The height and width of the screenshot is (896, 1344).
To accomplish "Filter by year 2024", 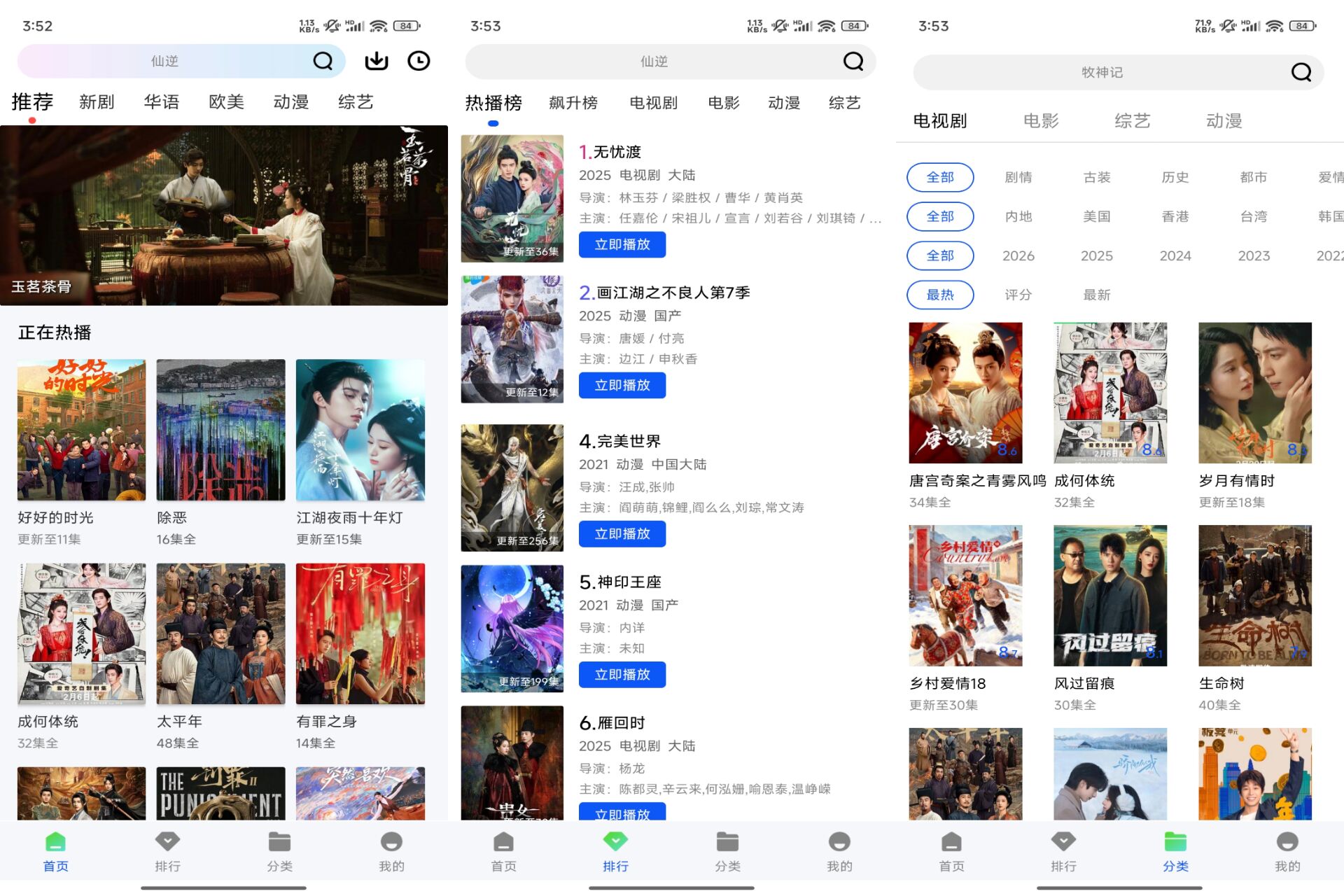I will click(1175, 255).
